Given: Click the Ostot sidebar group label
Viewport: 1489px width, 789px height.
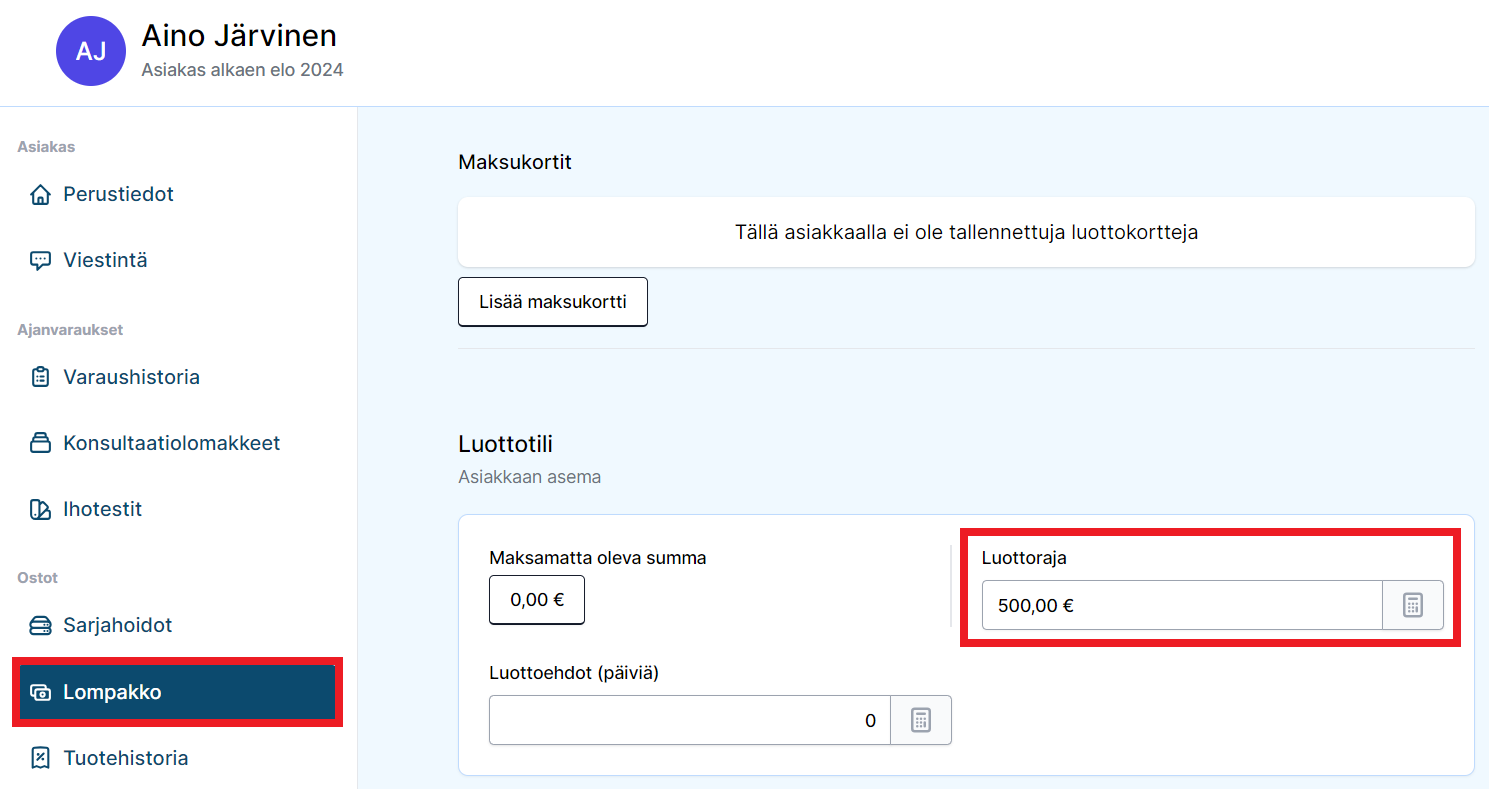Looking at the screenshot, I should (x=38, y=578).
